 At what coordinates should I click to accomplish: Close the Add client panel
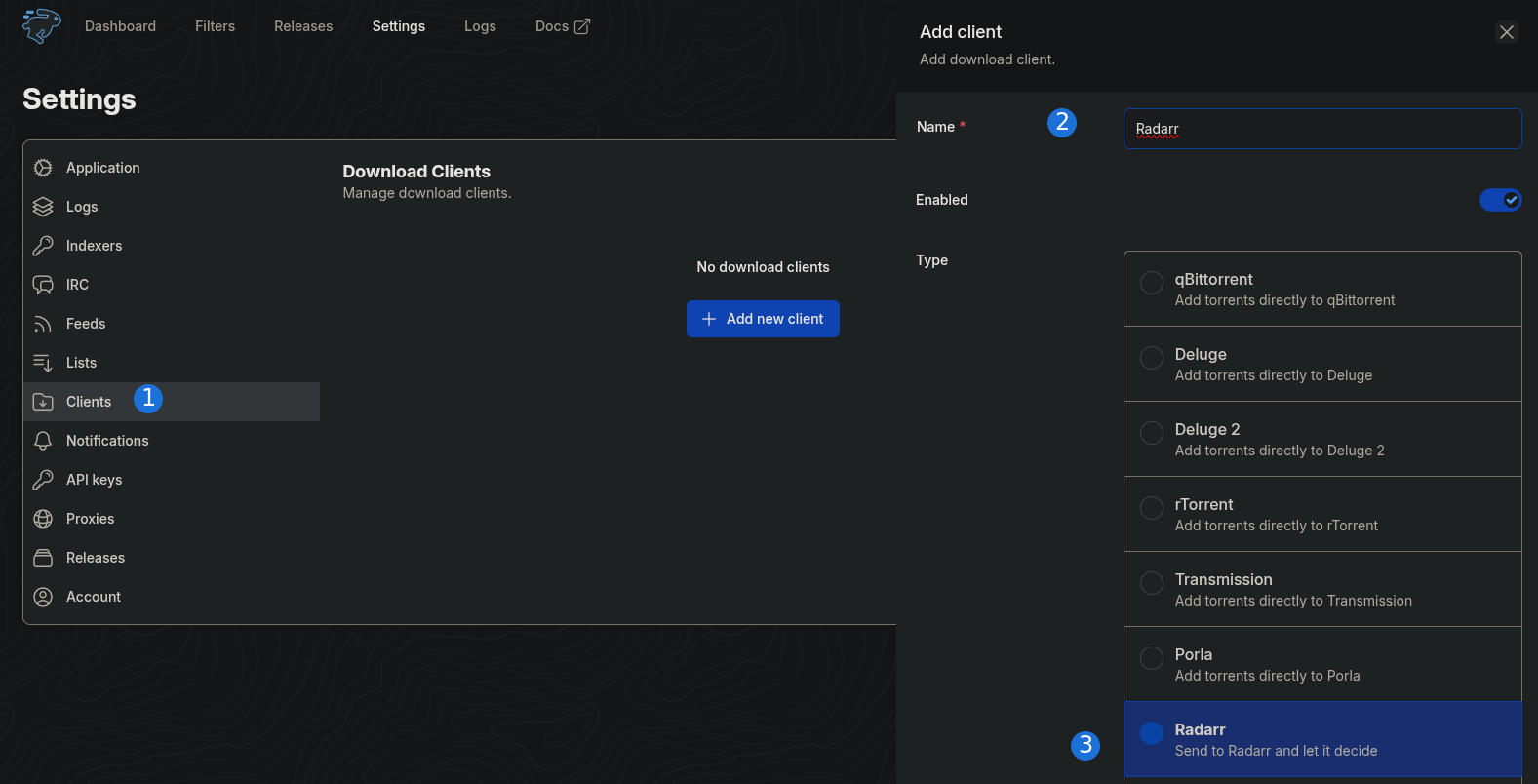(1507, 32)
